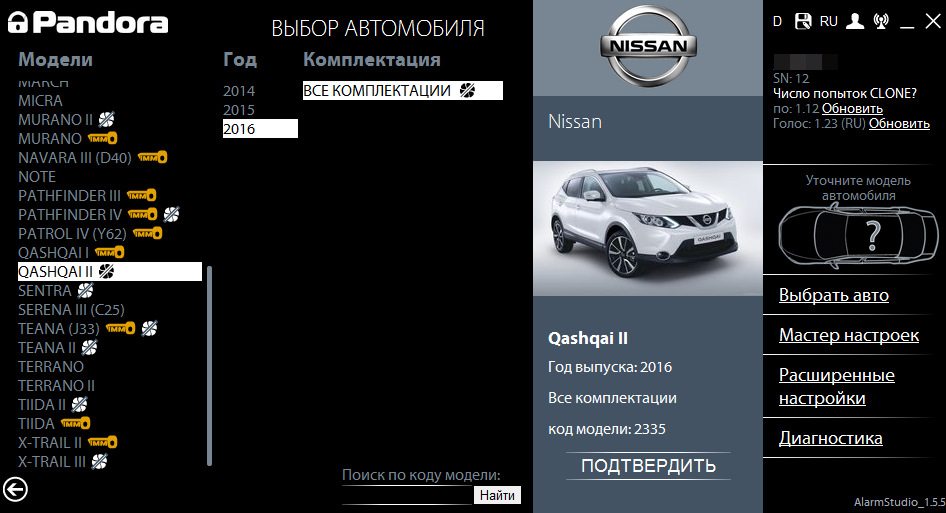Click 'Число попыток CLONE?' text
Viewport: 946px width, 513px height.
click(845, 94)
